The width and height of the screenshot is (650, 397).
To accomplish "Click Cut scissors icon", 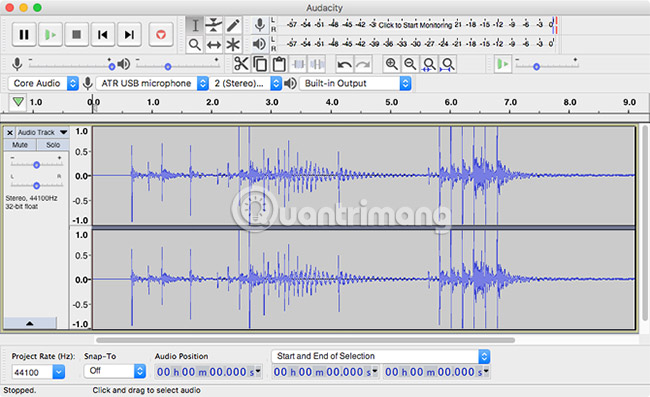I will tap(241, 64).
